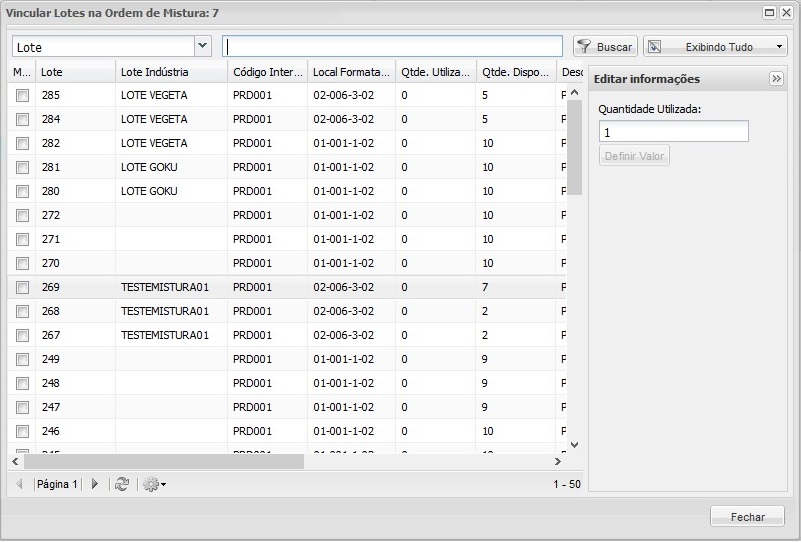Go to the previous page arrow

(19, 484)
